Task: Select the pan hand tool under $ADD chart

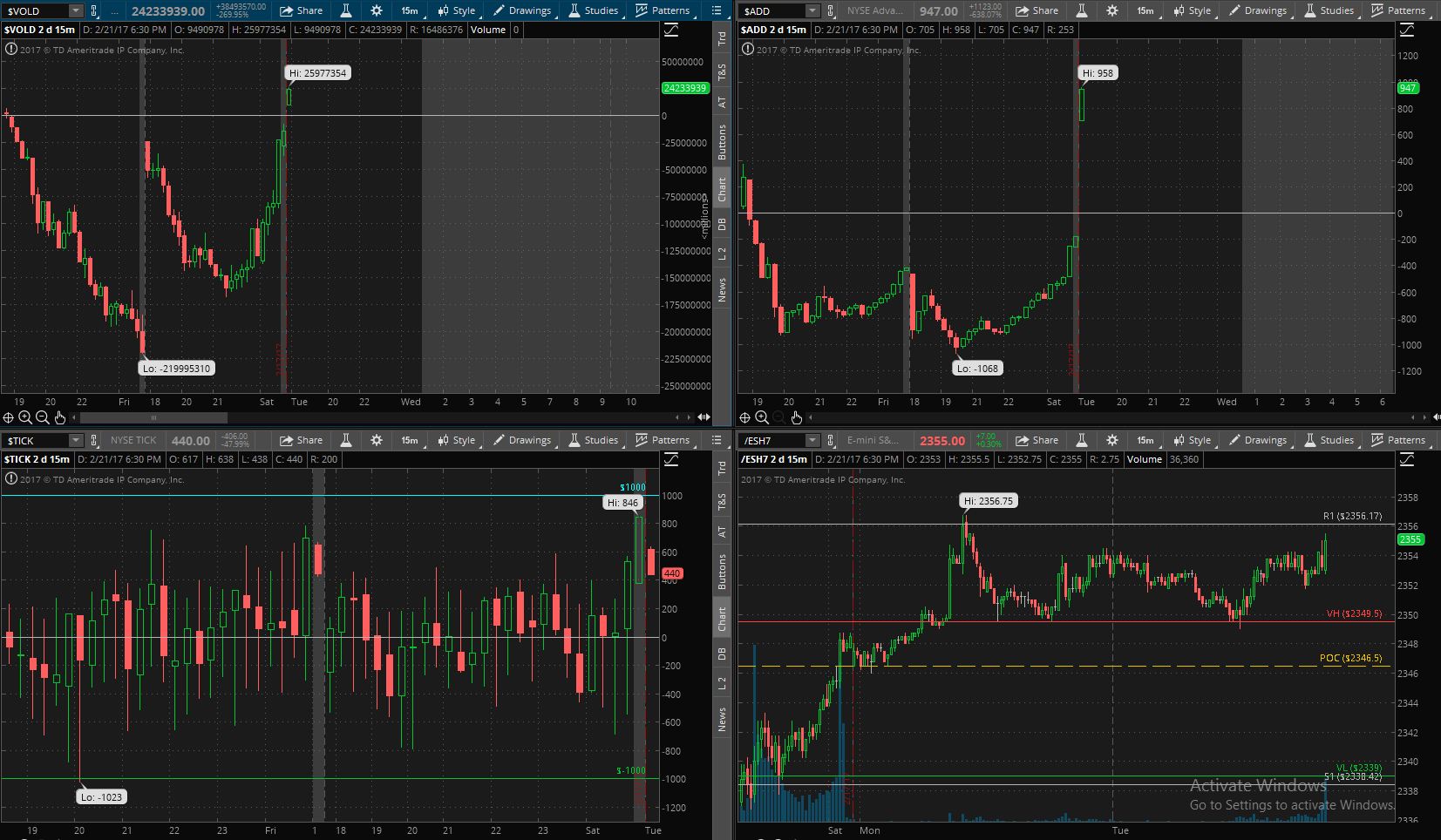Action: [796, 417]
